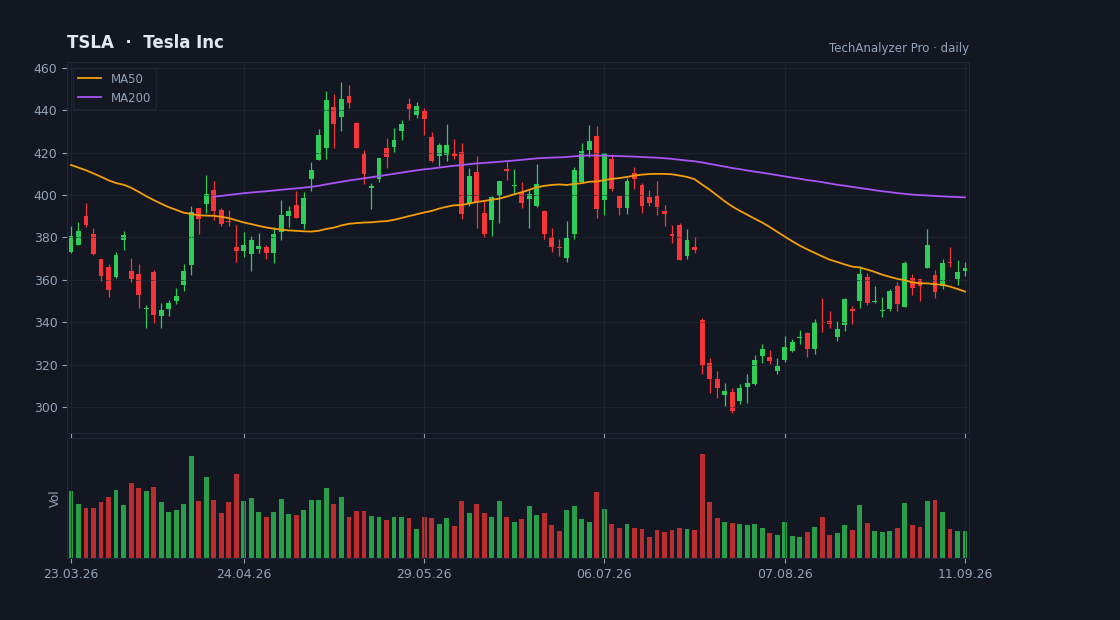This screenshot has width=1120, height=620.
Task: Click the 320 price axis label
Action: pyautogui.click(x=45, y=366)
